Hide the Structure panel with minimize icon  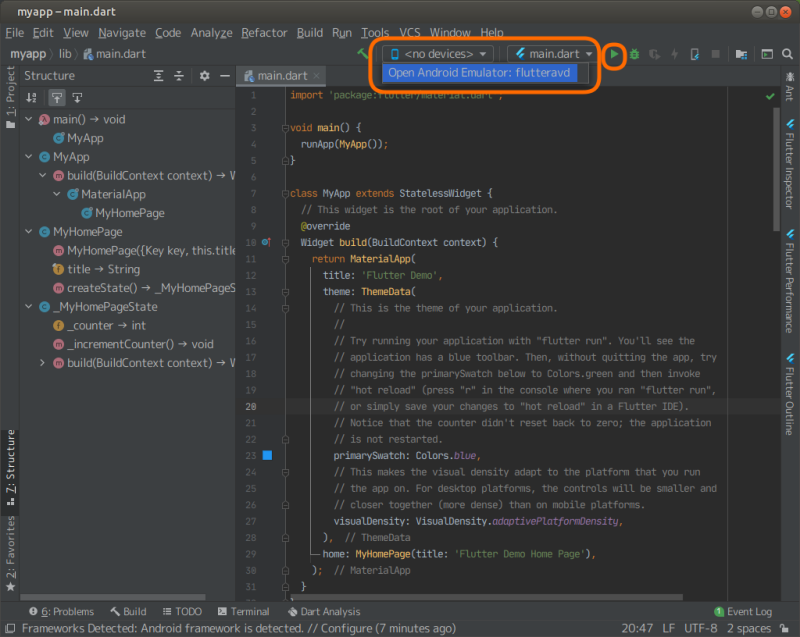click(223, 76)
